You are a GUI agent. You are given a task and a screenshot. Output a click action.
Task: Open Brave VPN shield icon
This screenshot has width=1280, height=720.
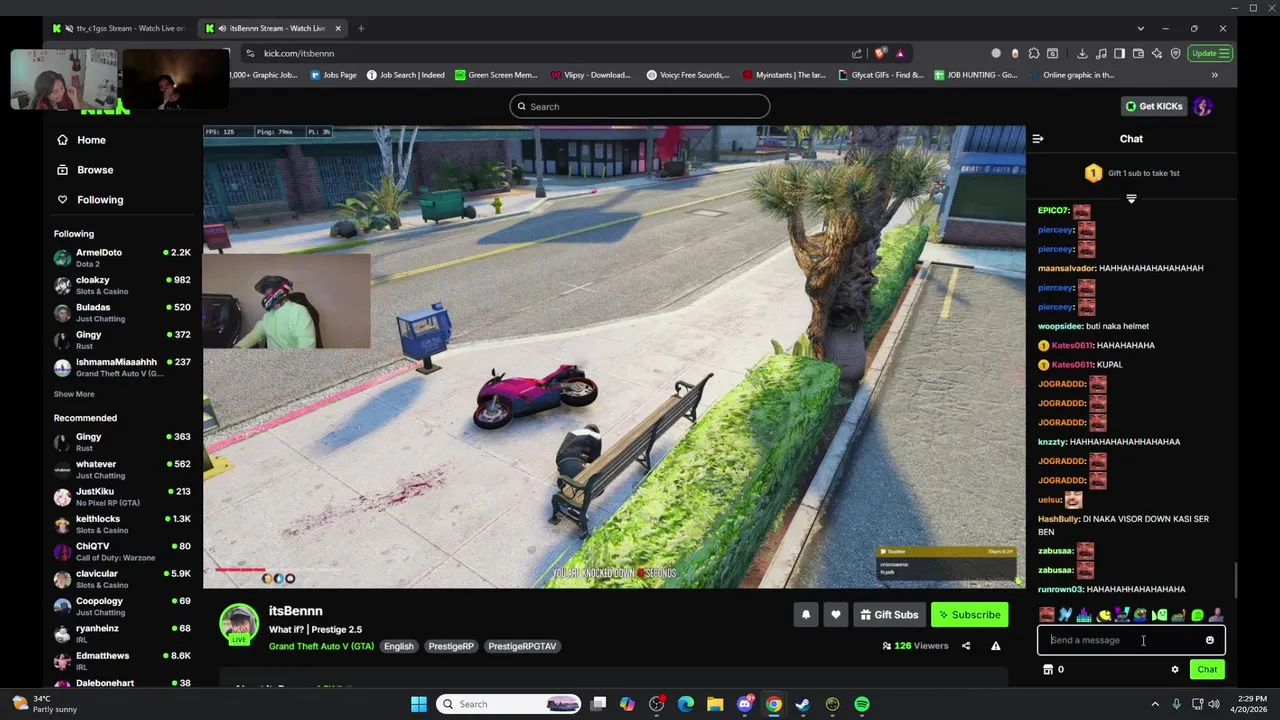pyautogui.click(x=1176, y=53)
